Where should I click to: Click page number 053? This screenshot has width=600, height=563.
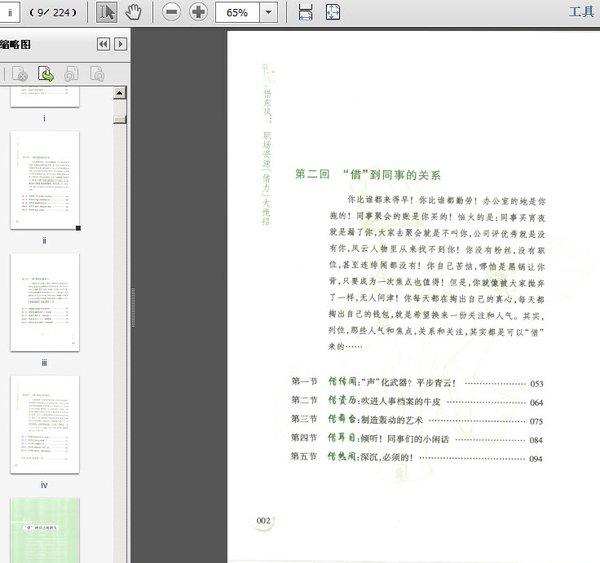[x=536, y=384]
